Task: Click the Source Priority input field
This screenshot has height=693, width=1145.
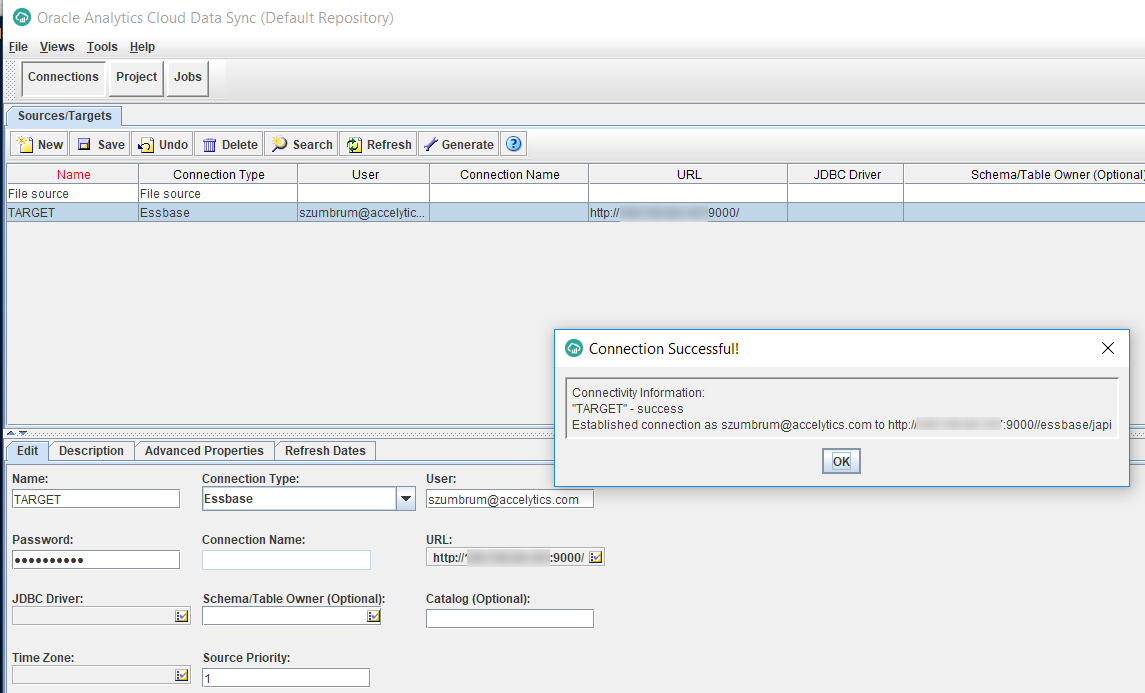Action: click(285, 678)
